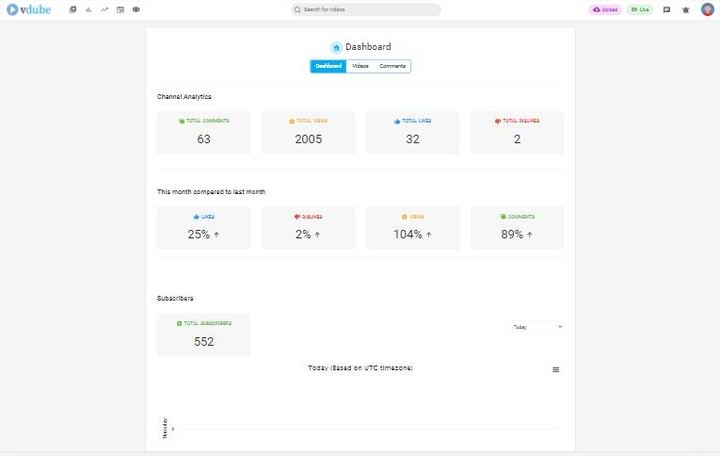Click the monthly Likes percentage card
The height and width of the screenshot is (456, 720).
(204, 228)
